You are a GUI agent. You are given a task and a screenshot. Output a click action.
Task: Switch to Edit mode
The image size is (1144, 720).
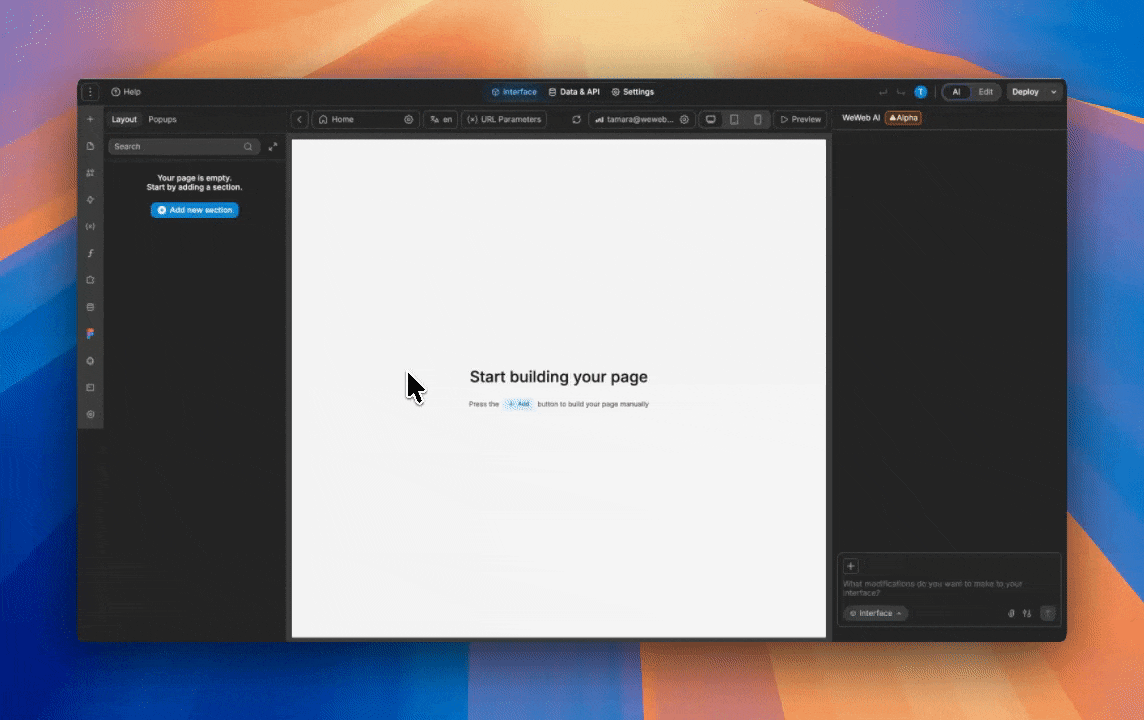coord(986,92)
